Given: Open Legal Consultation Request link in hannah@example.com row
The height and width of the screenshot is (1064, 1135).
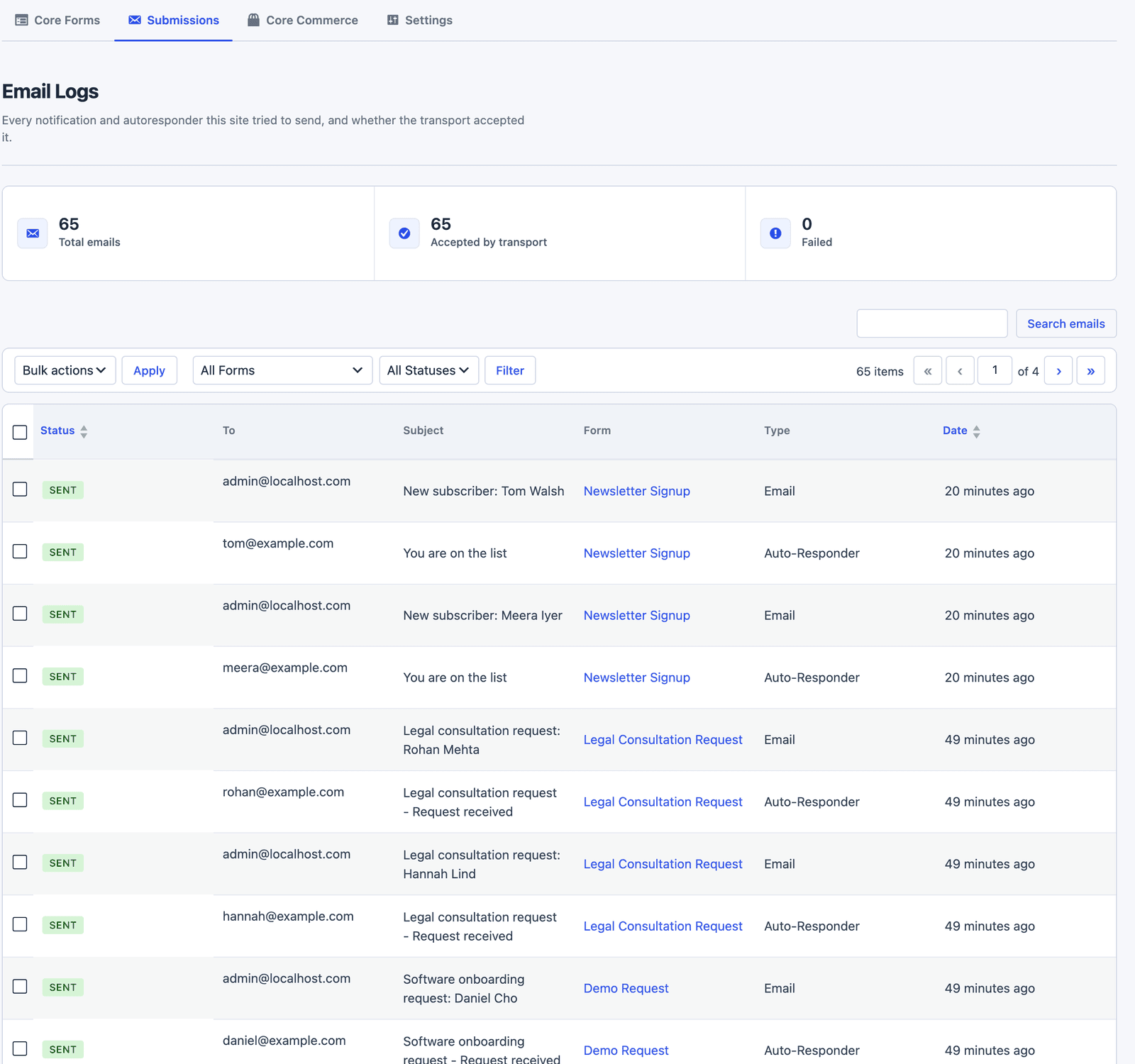Looking at the screenshot, I should (663, 926).
